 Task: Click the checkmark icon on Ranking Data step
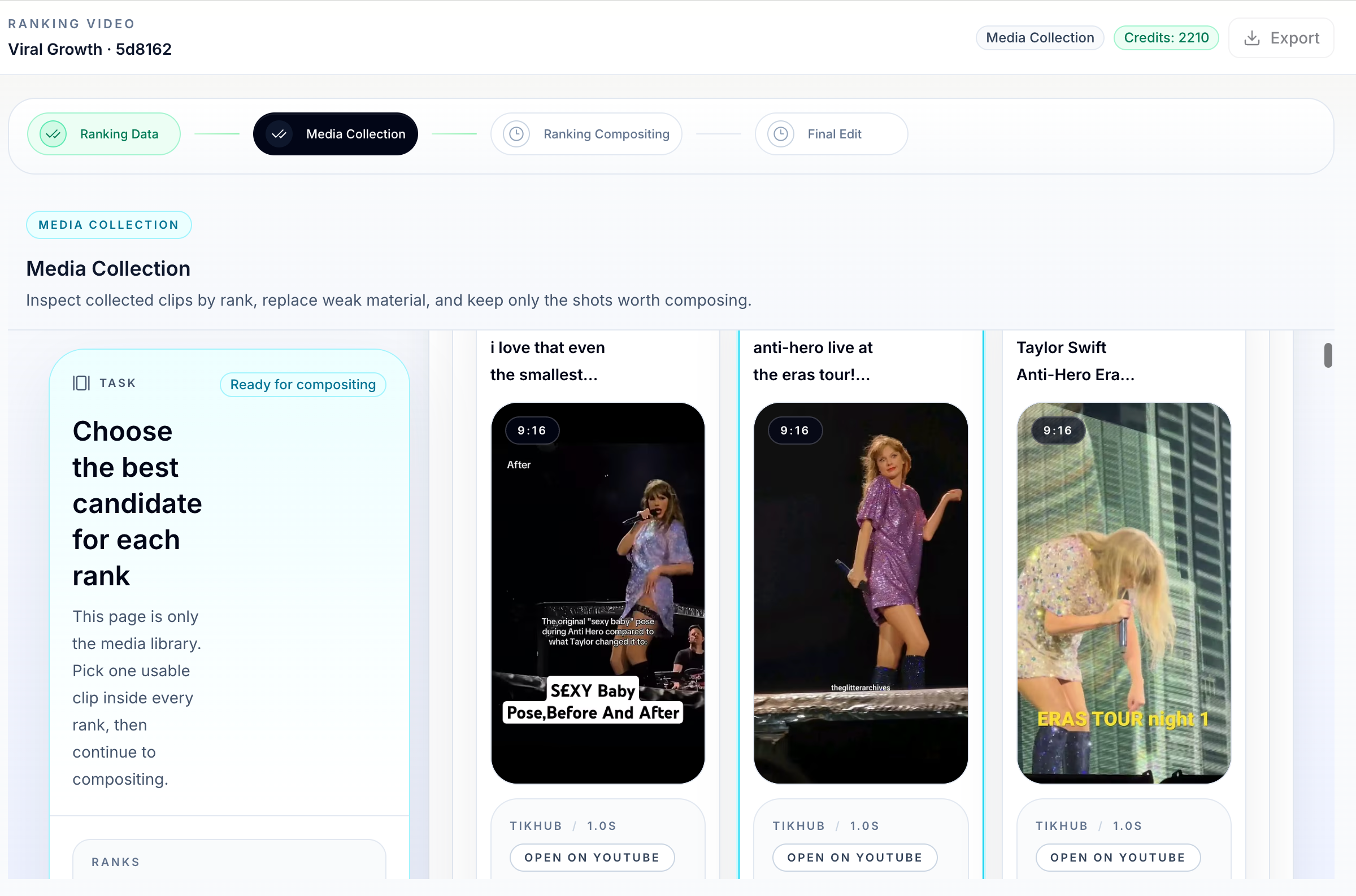(52, 134)
